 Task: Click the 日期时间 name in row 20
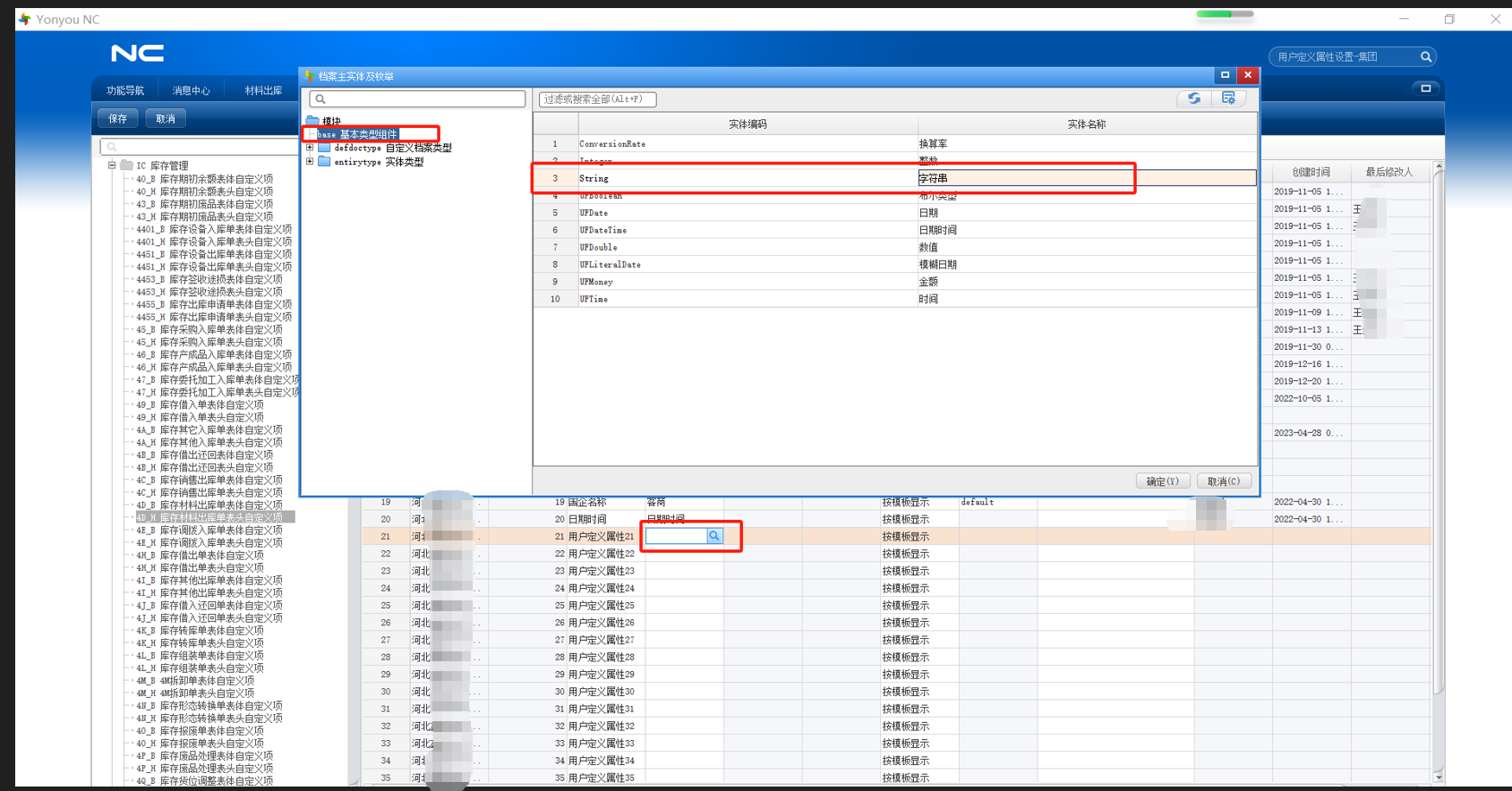[587, 519]
